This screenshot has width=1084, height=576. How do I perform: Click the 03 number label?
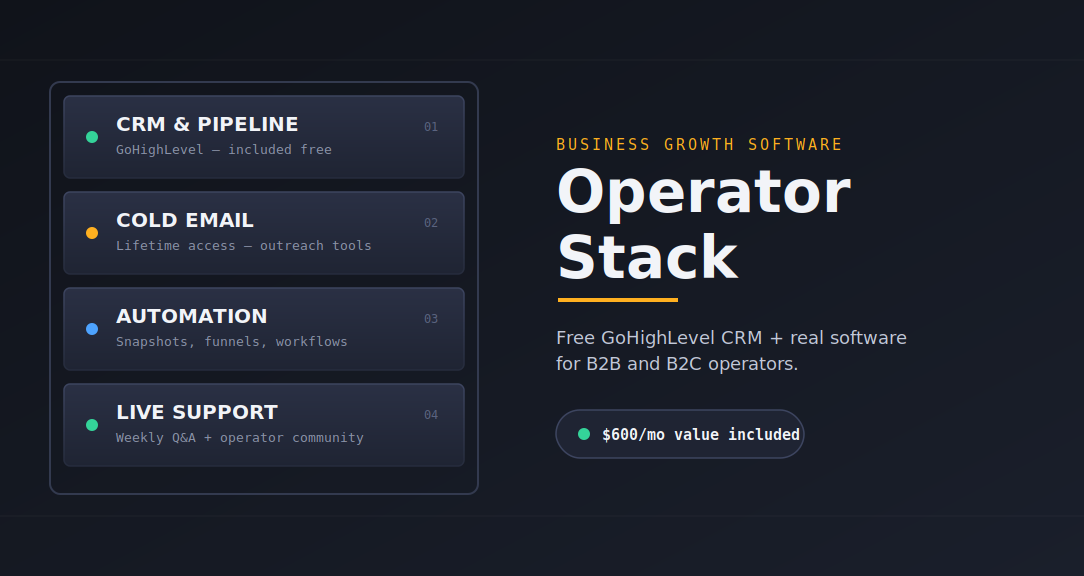coord(431,319)
